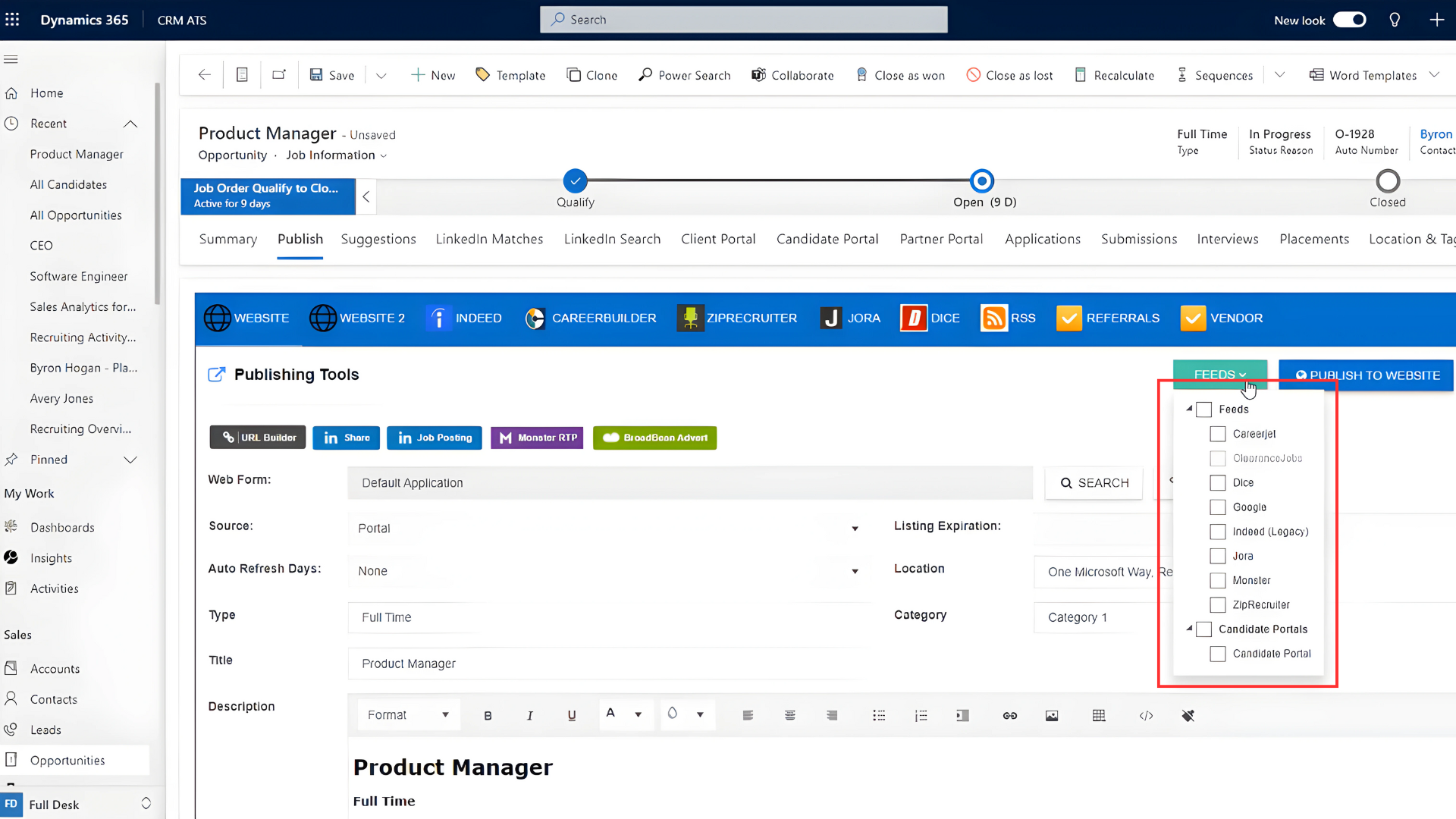Open record set page icon
Image resolution: width=1456 pixels, height=819 pixels.
(242, 75)
